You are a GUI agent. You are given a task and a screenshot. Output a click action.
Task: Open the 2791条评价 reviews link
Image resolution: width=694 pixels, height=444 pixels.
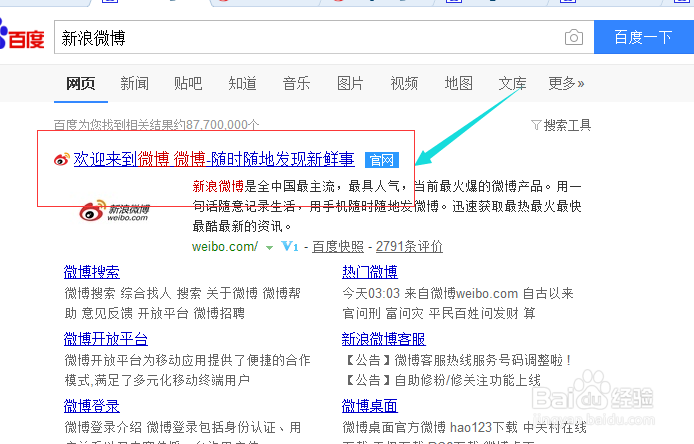(409, 247)
